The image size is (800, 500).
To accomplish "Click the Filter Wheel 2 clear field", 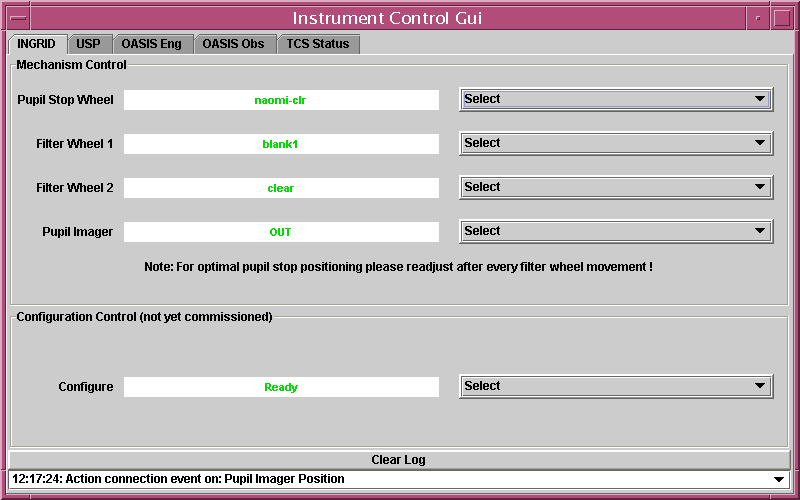I will point(281,188).
